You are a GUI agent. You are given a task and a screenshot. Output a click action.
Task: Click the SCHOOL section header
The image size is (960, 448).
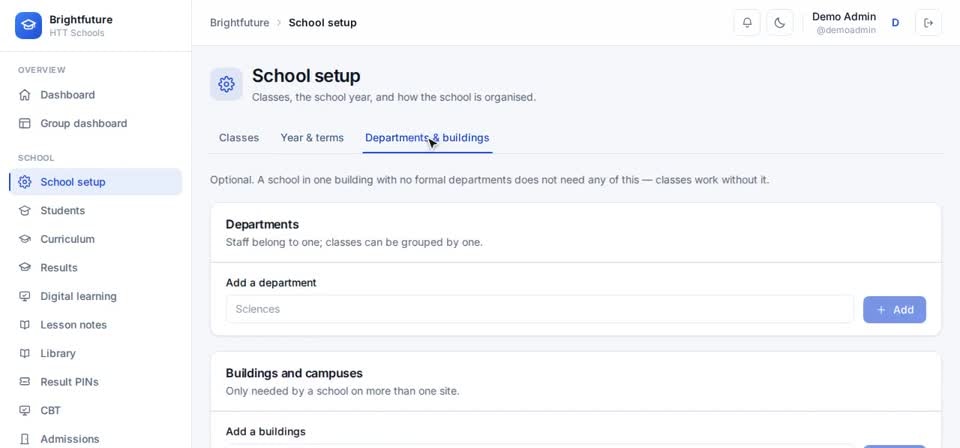[x=36, y=158]
